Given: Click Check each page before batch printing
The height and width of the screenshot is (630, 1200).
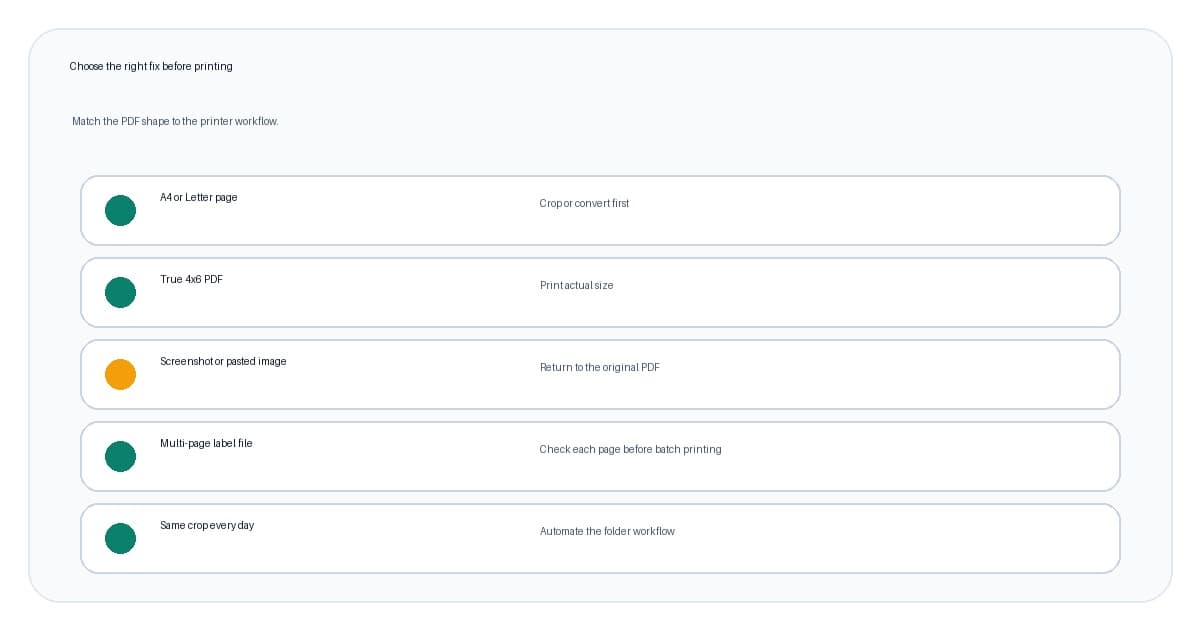Looking at the screenshot, I should click(630, 449).
